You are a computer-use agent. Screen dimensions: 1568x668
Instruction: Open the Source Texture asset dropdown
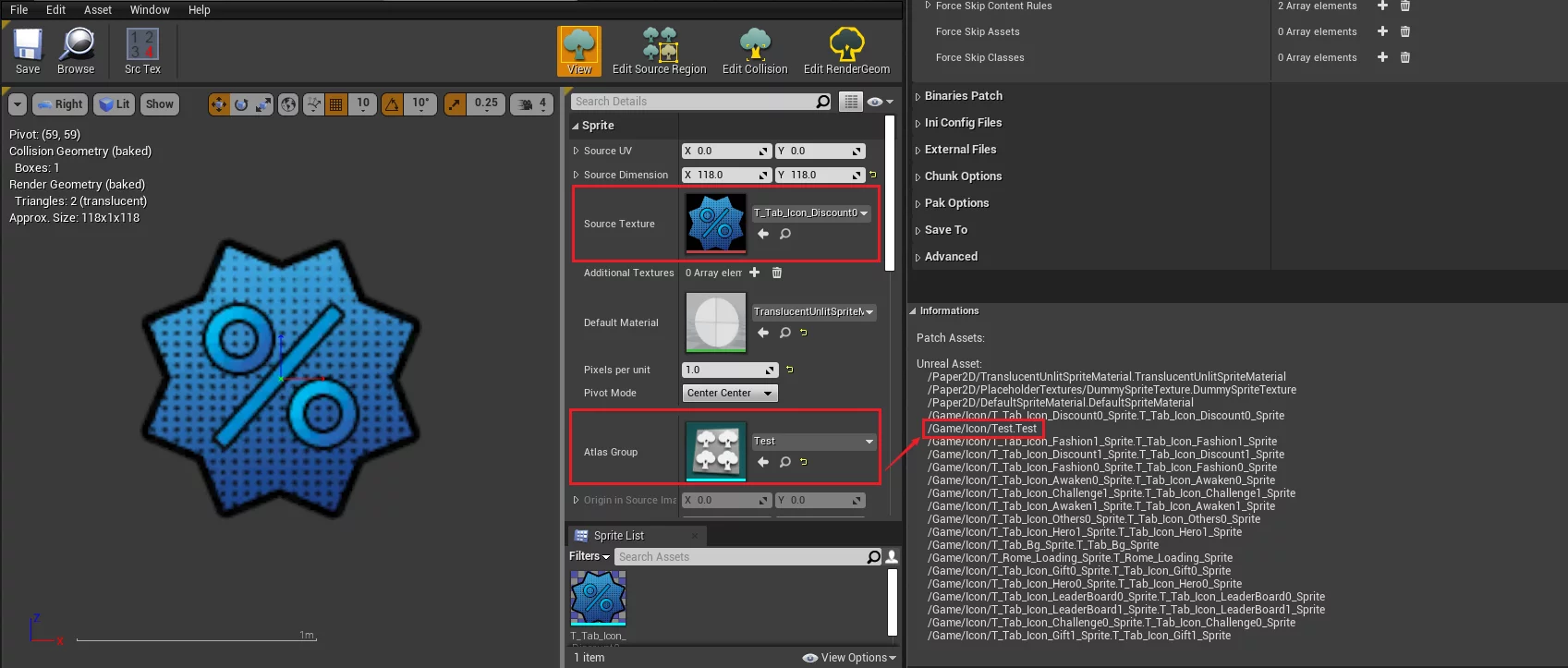click(x=811, y=213)
